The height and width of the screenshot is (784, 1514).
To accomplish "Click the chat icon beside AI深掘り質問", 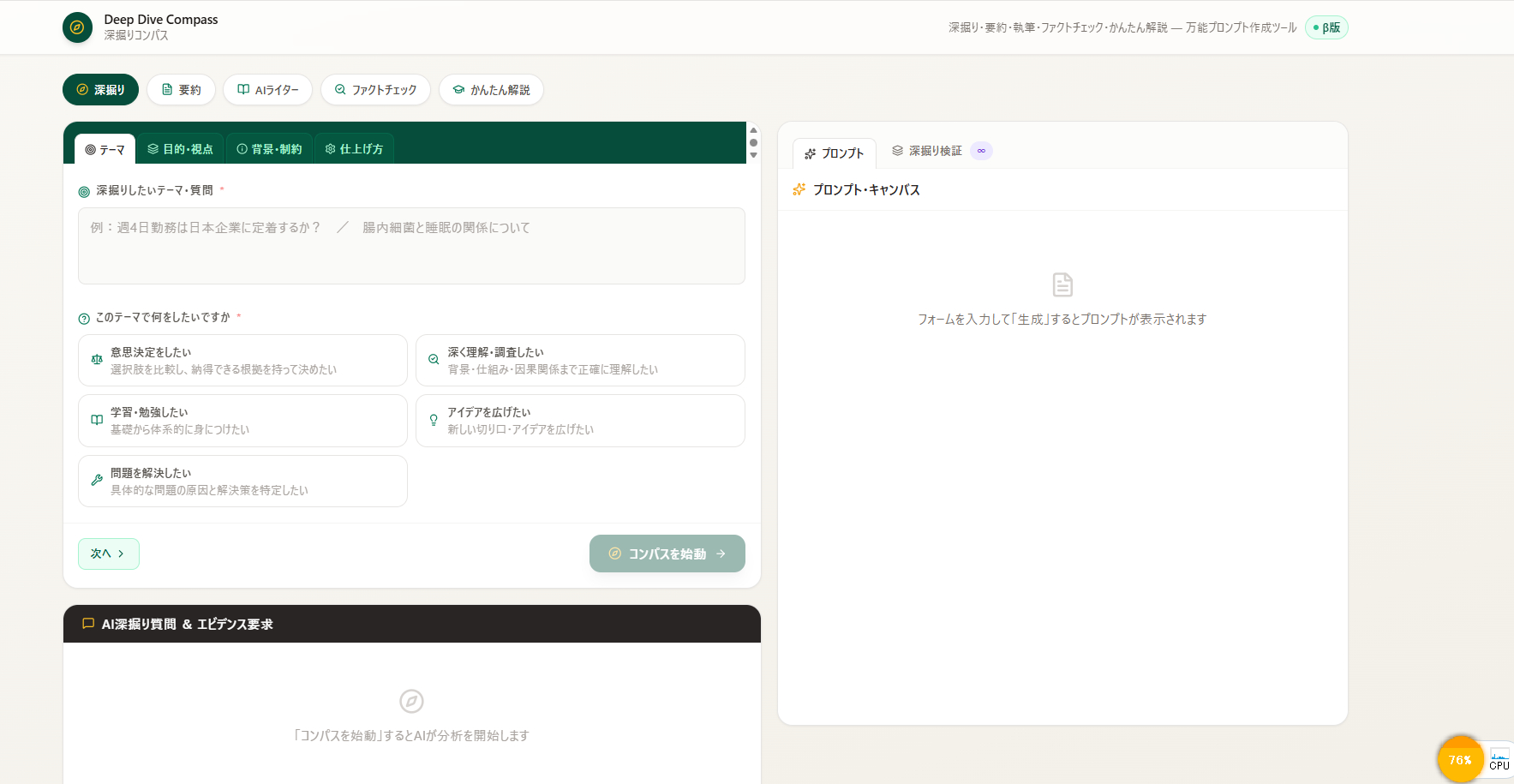I will coord(88,624).
